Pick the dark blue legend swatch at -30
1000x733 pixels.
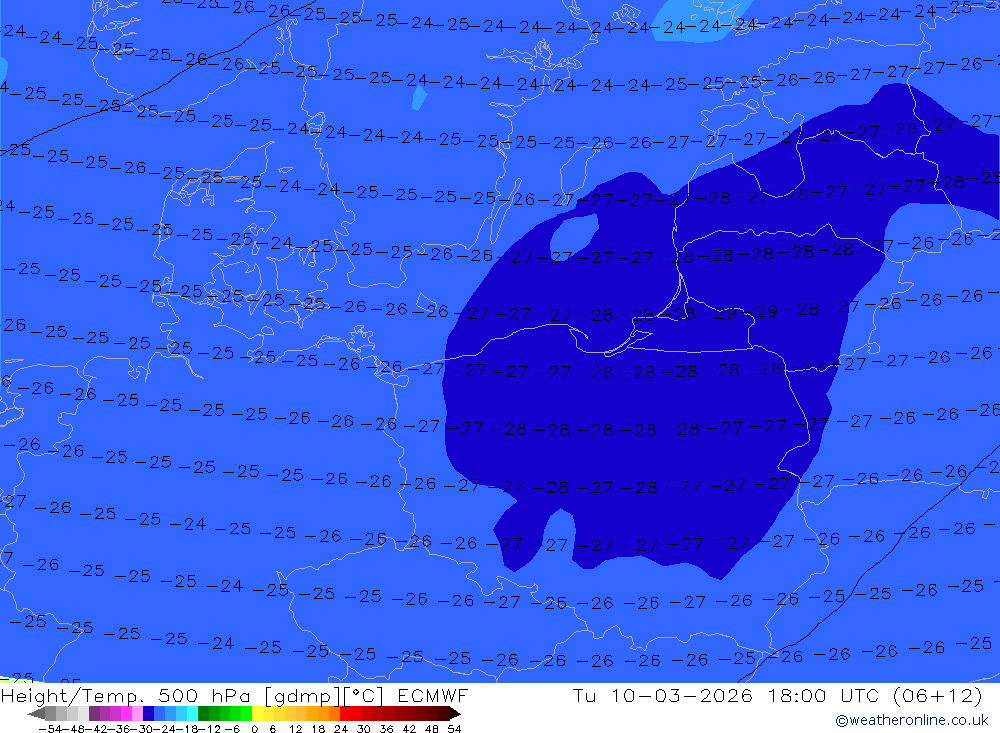(x=149, y=713)
